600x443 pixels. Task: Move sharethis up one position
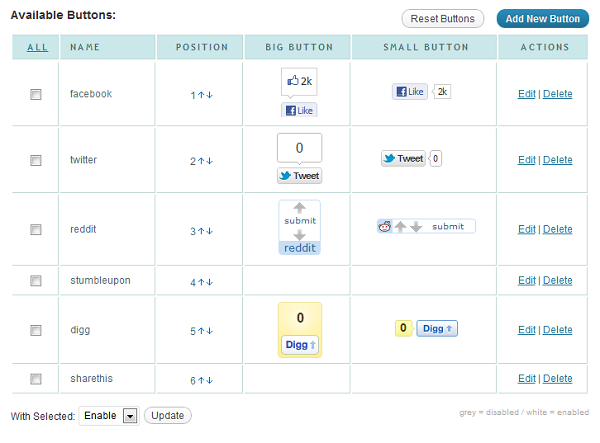click(x=201, y=380)
